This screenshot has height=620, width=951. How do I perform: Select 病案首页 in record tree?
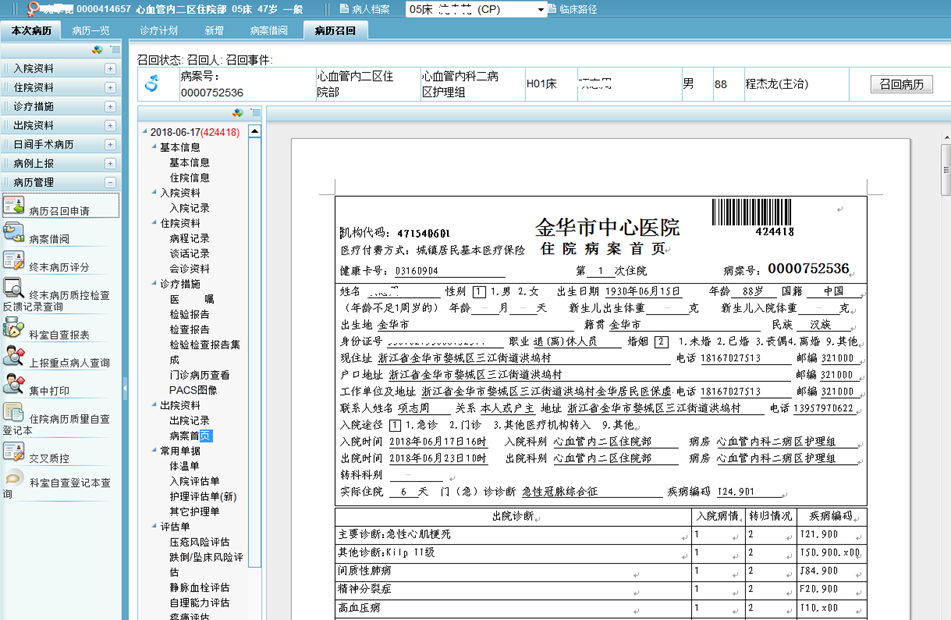pyautogui.click(x=190, y=436)
